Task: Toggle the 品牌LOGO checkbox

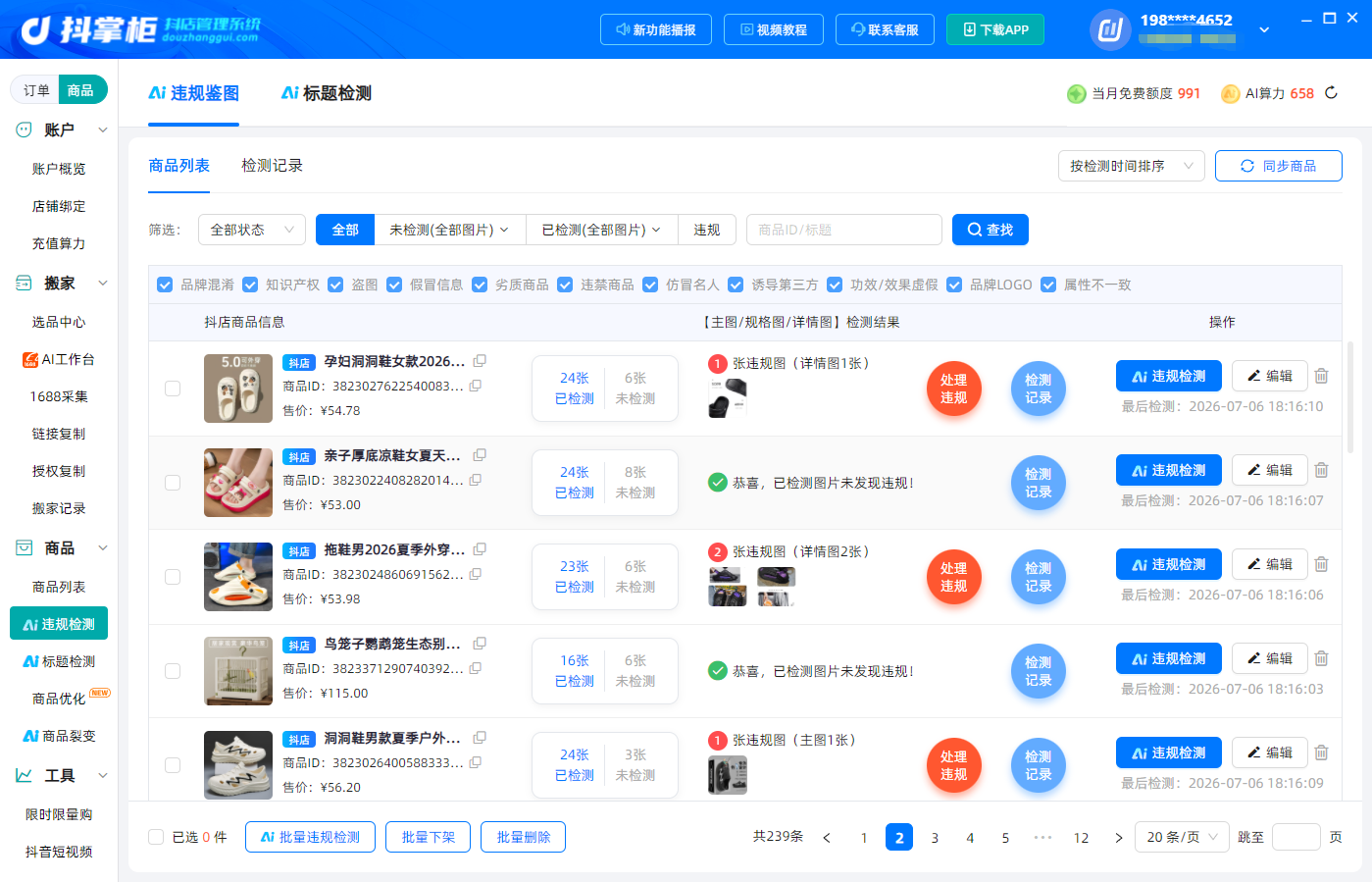Action: [x=954, y=285]
